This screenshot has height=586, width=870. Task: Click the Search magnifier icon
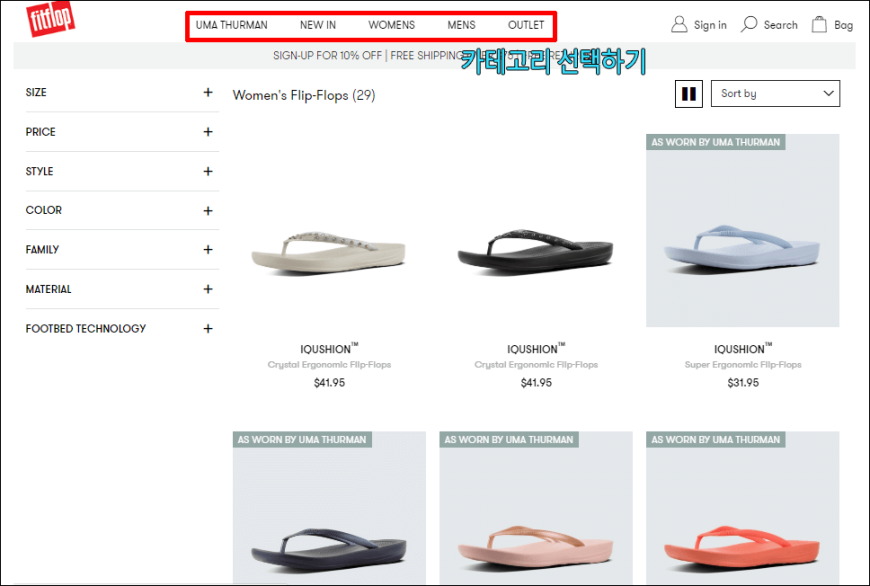click(x=749, y=24)
